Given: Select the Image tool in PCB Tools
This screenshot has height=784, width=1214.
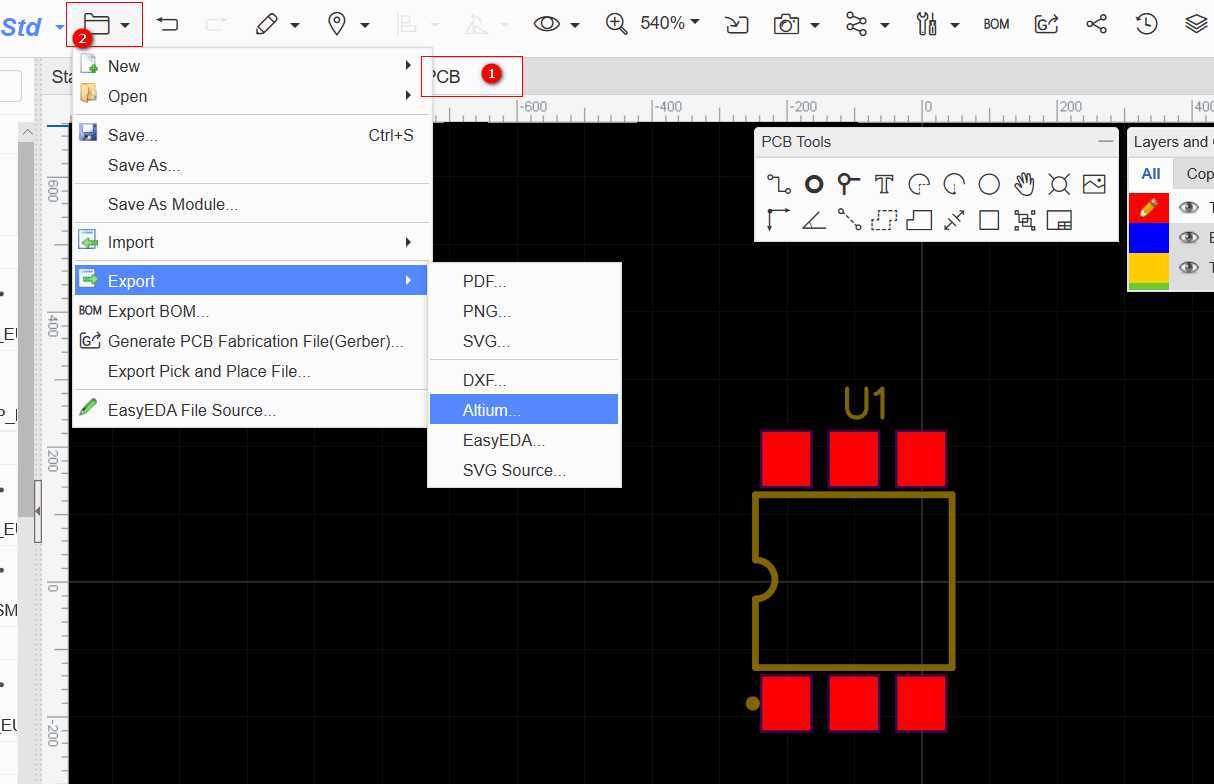Looking at the screenshot, I should (1094, 184).
